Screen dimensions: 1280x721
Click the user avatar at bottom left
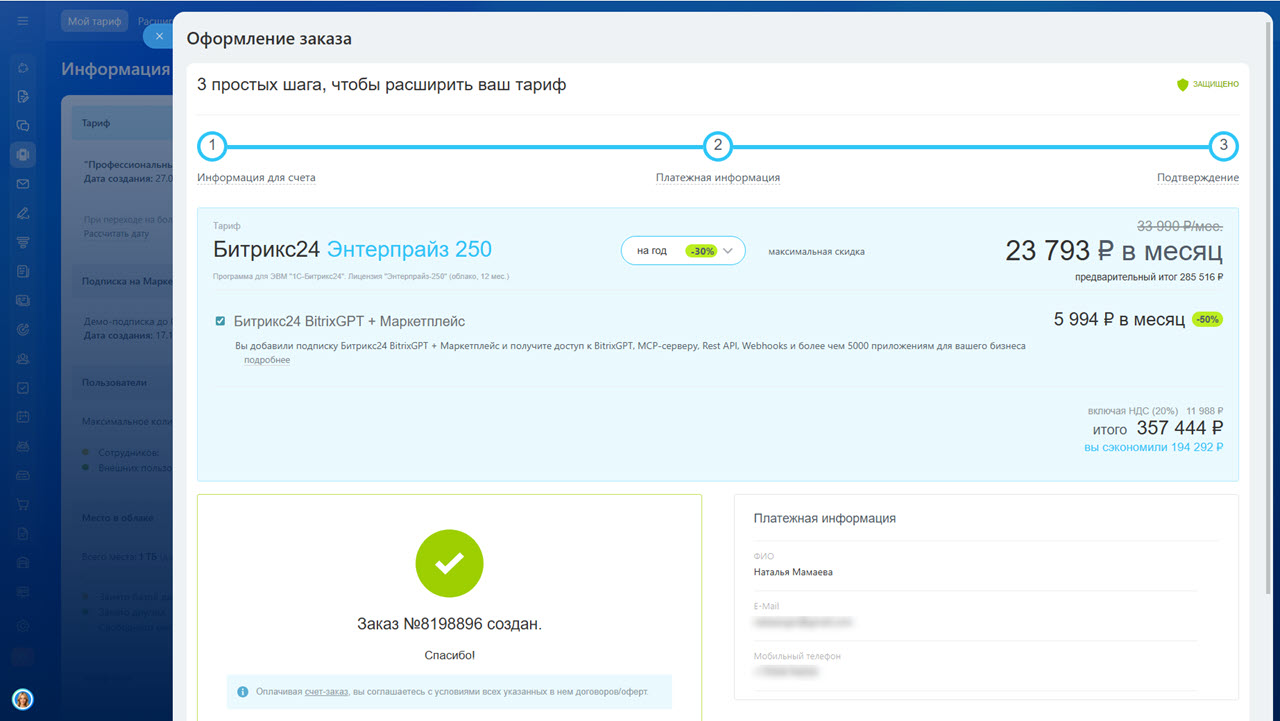22,699
